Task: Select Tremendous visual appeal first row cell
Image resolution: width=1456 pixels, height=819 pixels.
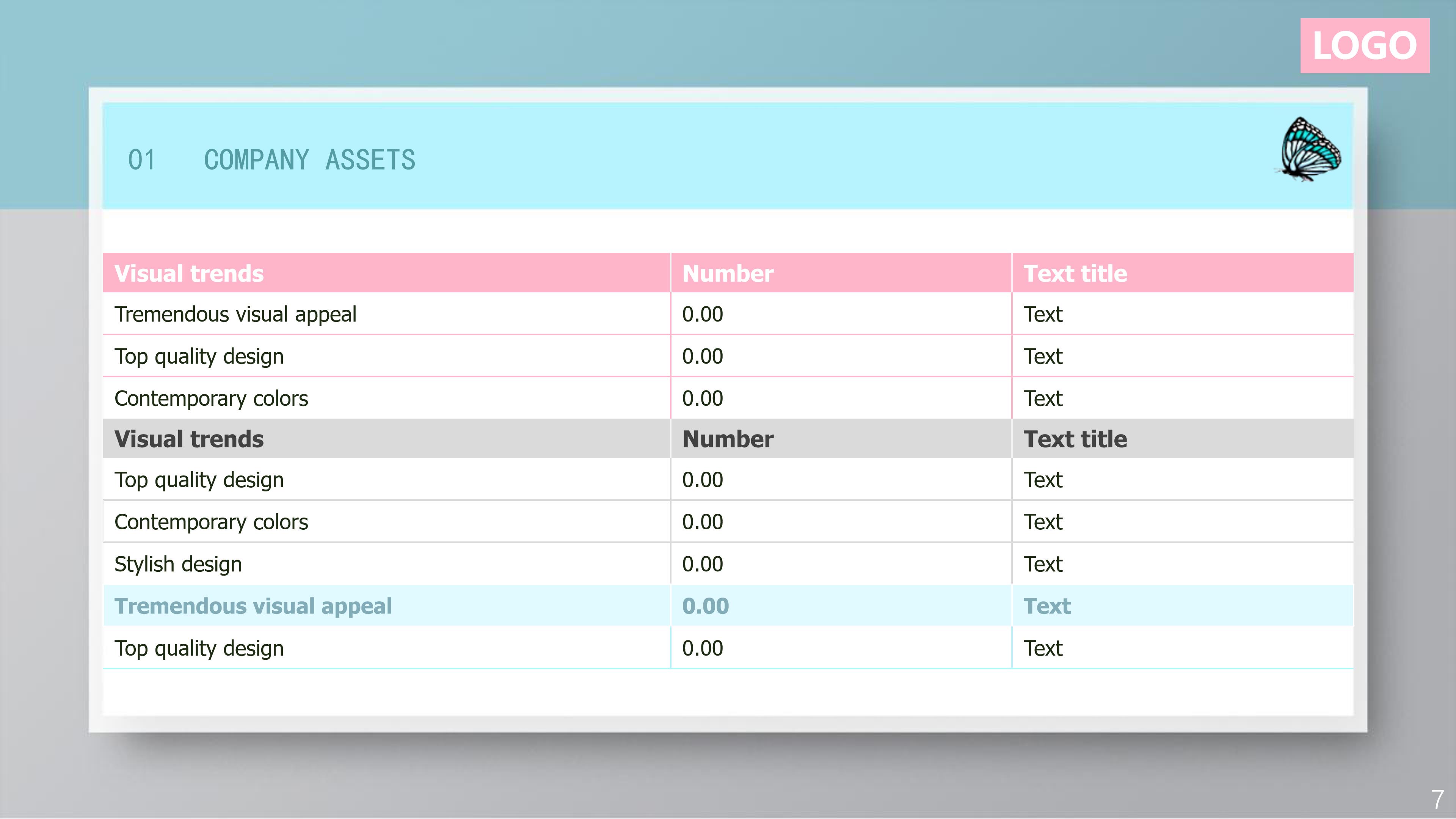Action: tap(235, 314)
